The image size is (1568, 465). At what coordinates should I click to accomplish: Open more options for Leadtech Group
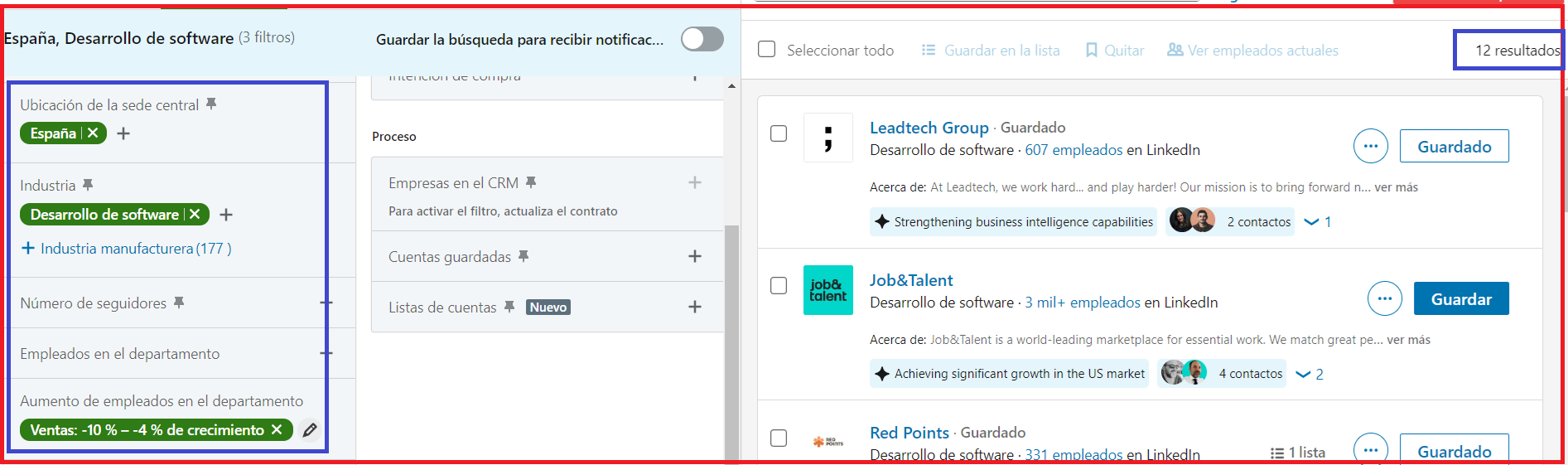click(1371, 147)
